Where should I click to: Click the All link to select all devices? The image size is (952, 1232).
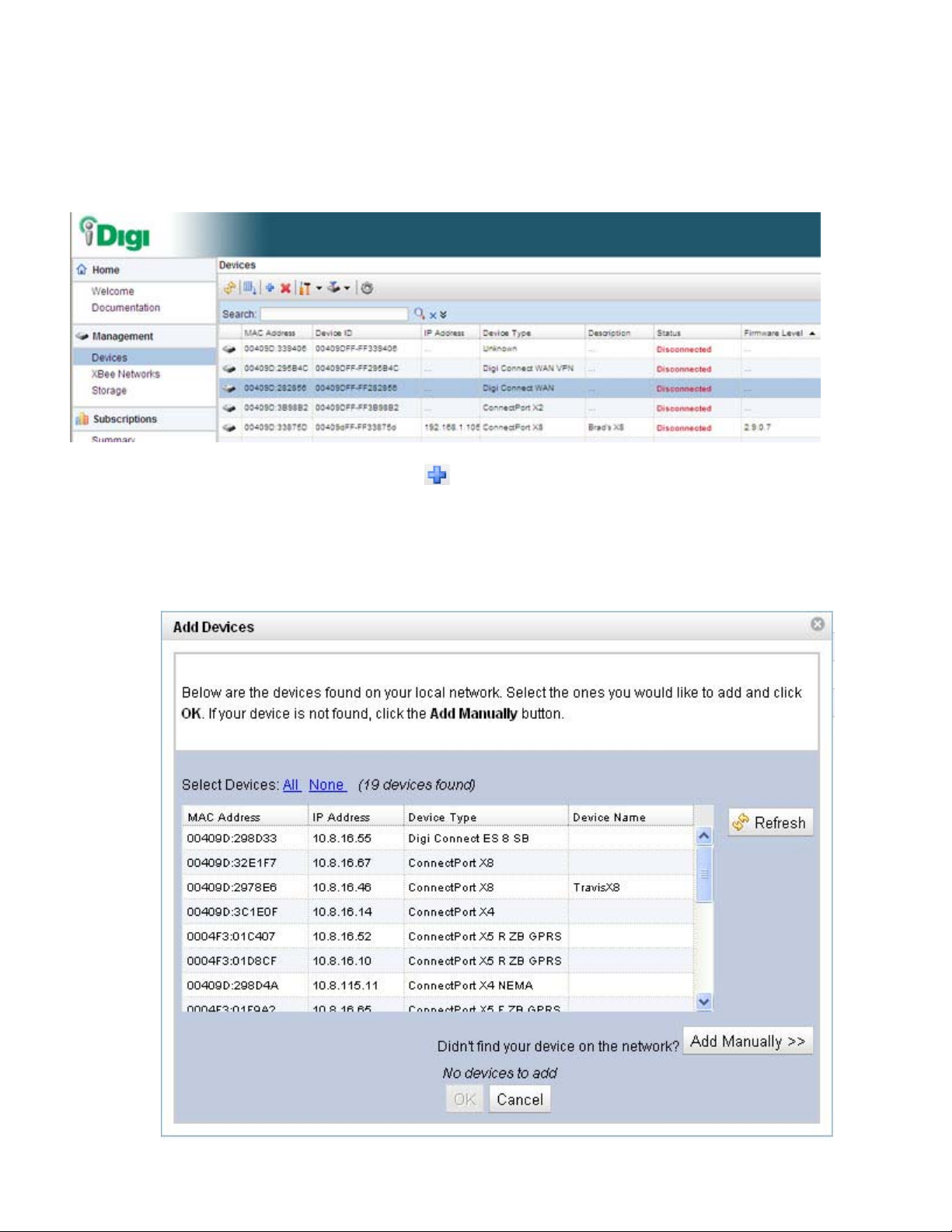291,785
